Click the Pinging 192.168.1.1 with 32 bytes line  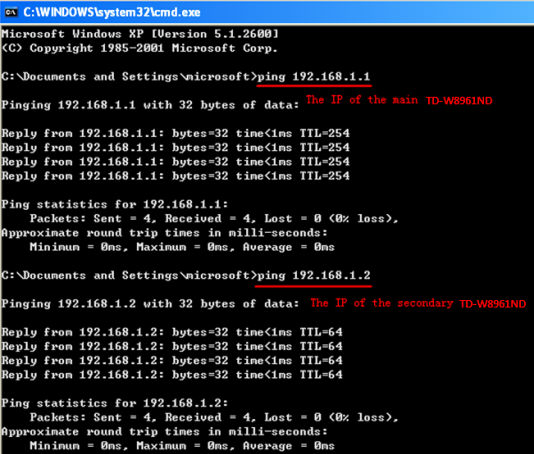pyautogui.click(x=150, y=105)
